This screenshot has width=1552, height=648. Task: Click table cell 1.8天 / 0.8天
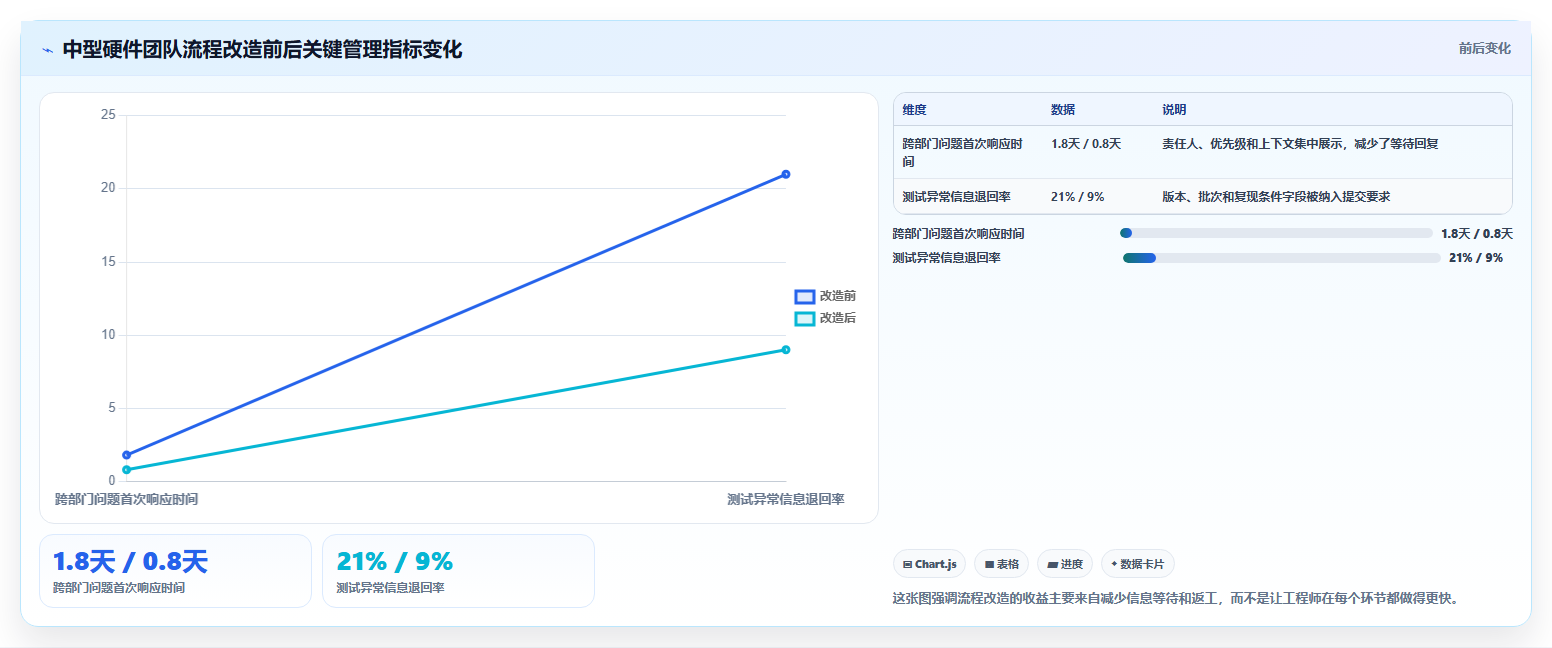(x=1086, y=144)
